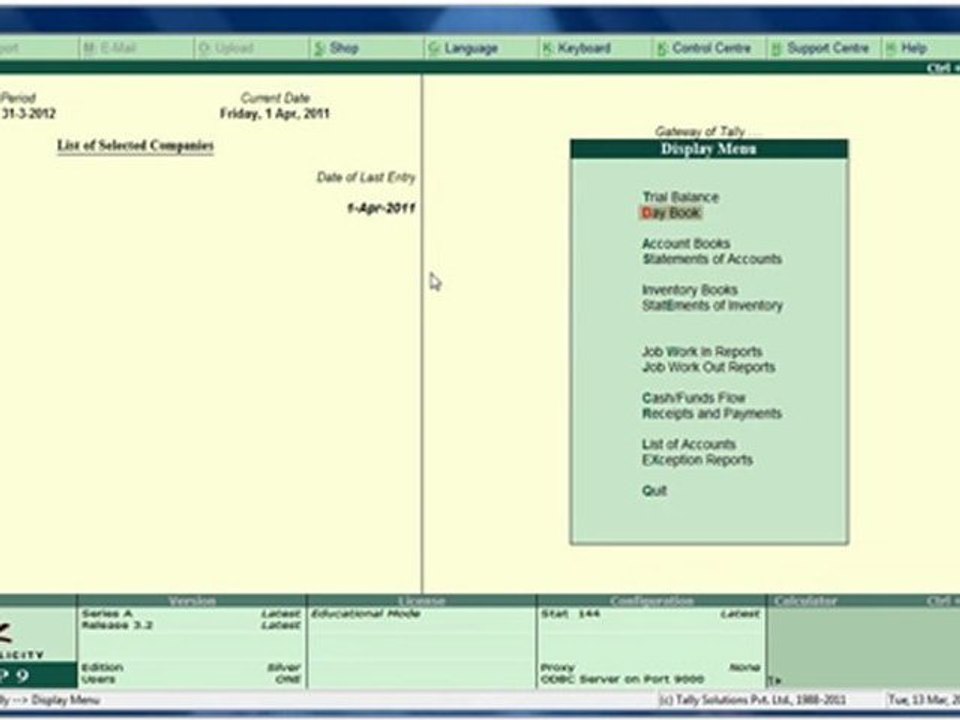The image size is (960, 720).
Task: Click the Gateway of Tally label
Action: pyautogui.click(x=708, y=131)
